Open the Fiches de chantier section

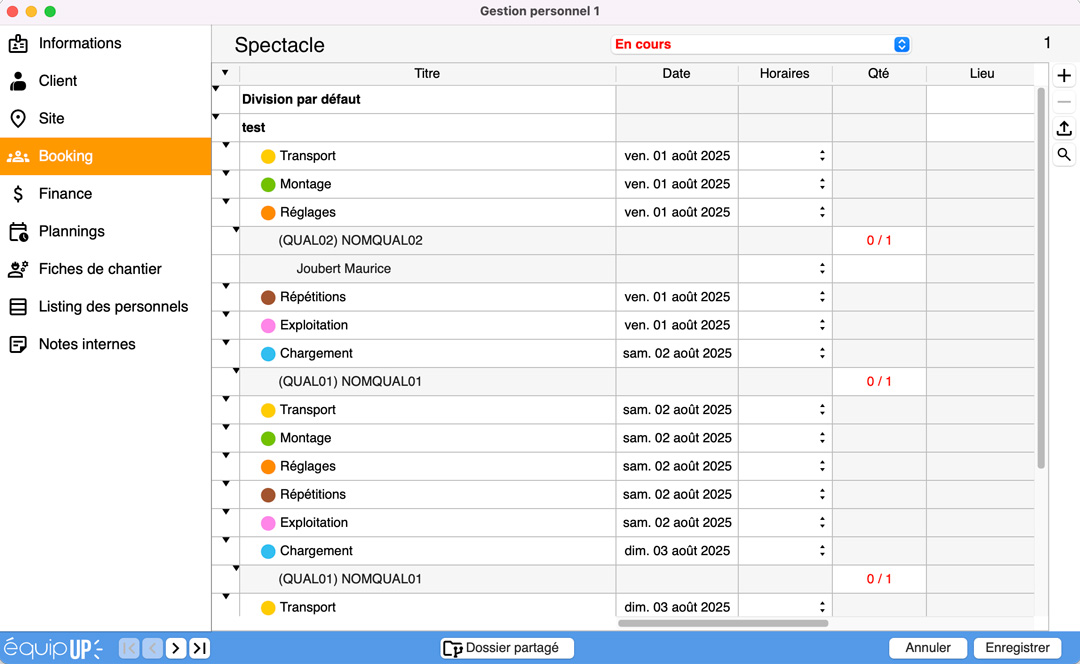[x=99, y=269]
